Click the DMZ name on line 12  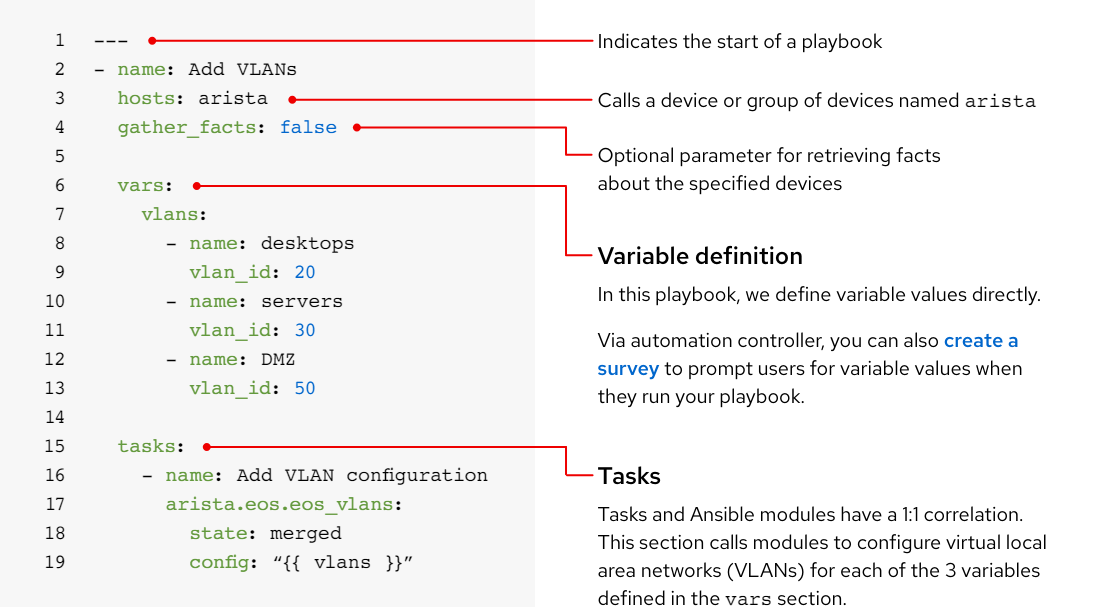coord(278,359)
